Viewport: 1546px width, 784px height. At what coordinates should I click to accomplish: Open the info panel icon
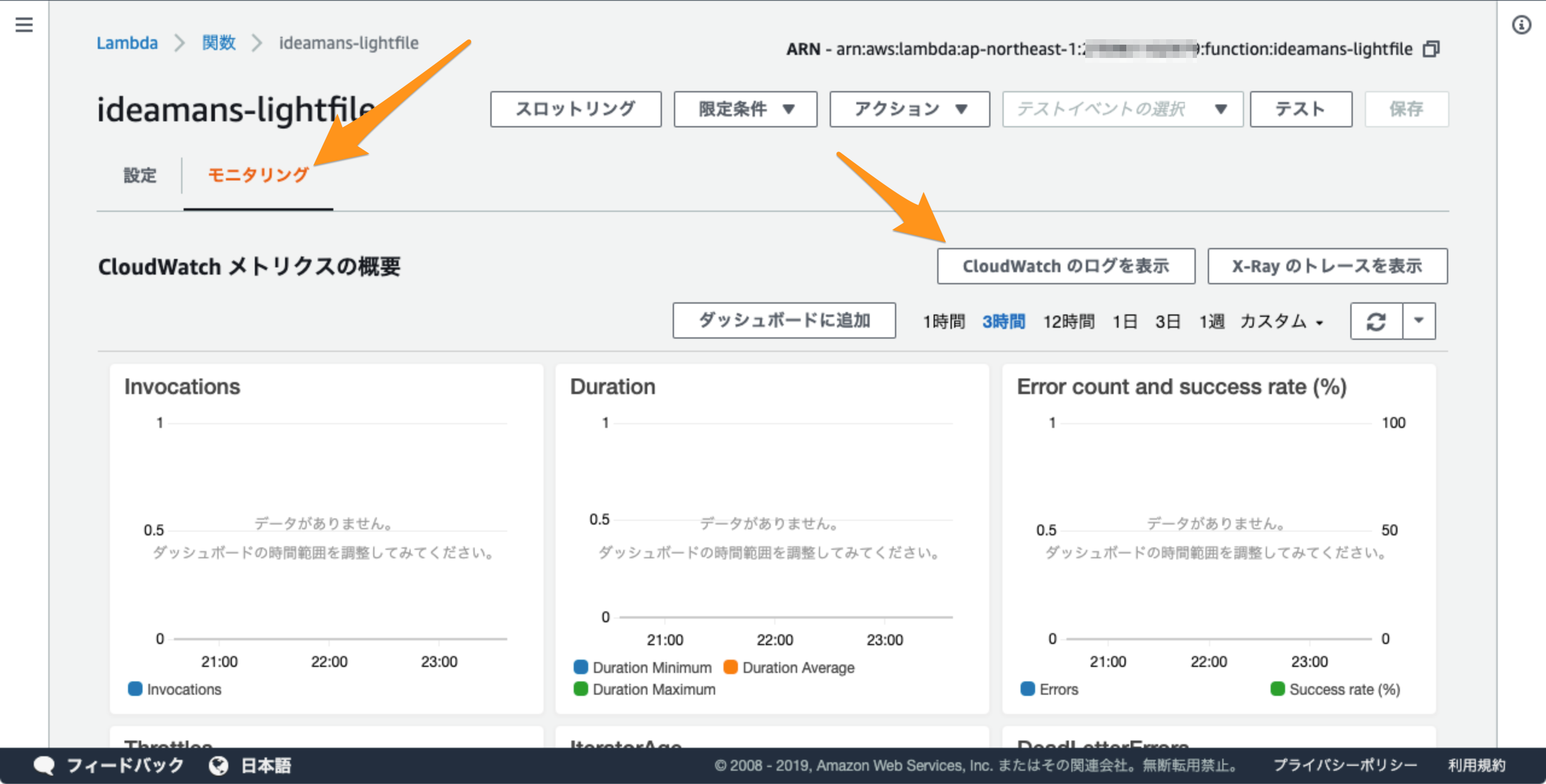(x=1521, y=25)
